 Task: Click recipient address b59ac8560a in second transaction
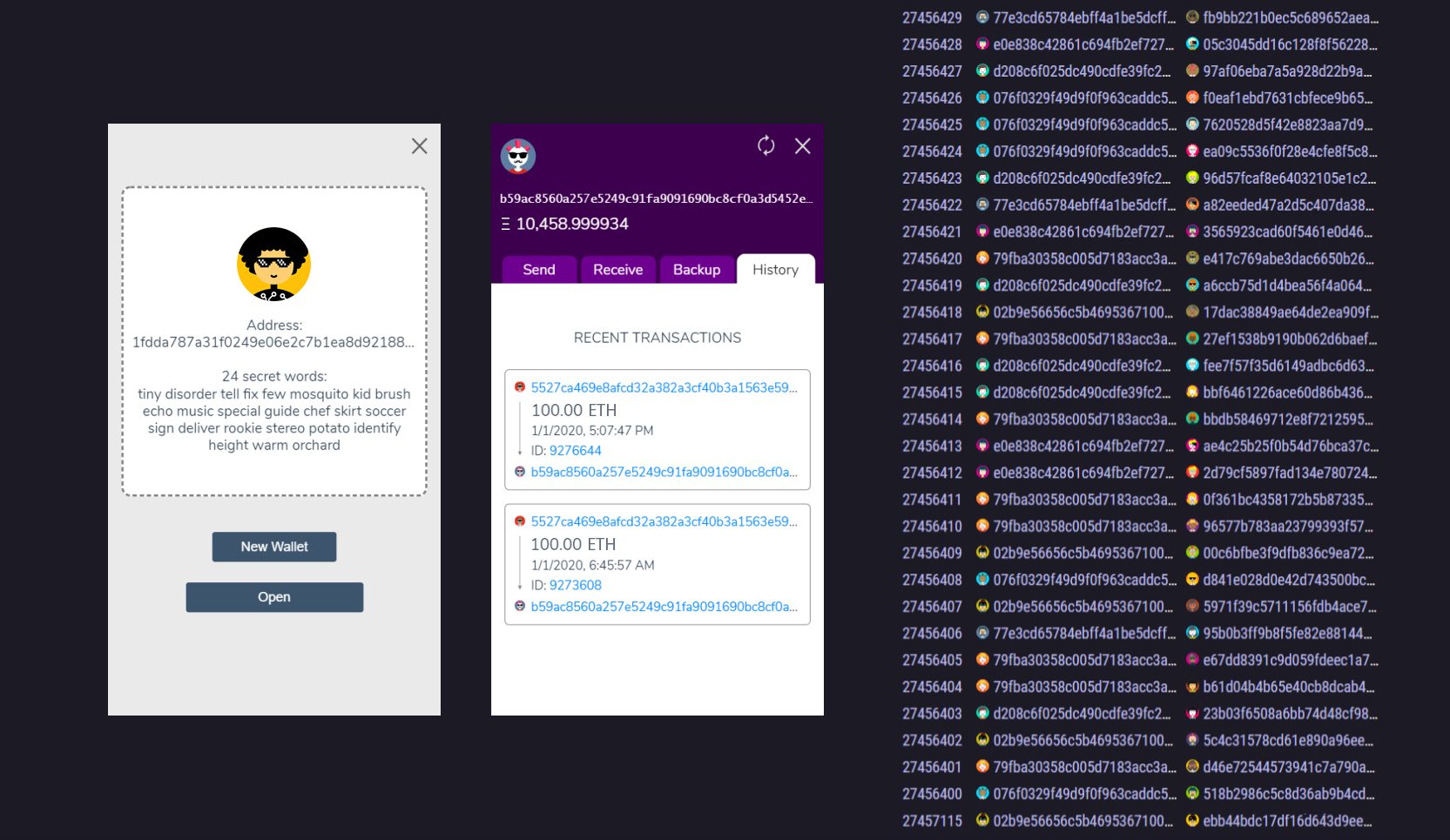pyautogui.click(x=664, y=607)
